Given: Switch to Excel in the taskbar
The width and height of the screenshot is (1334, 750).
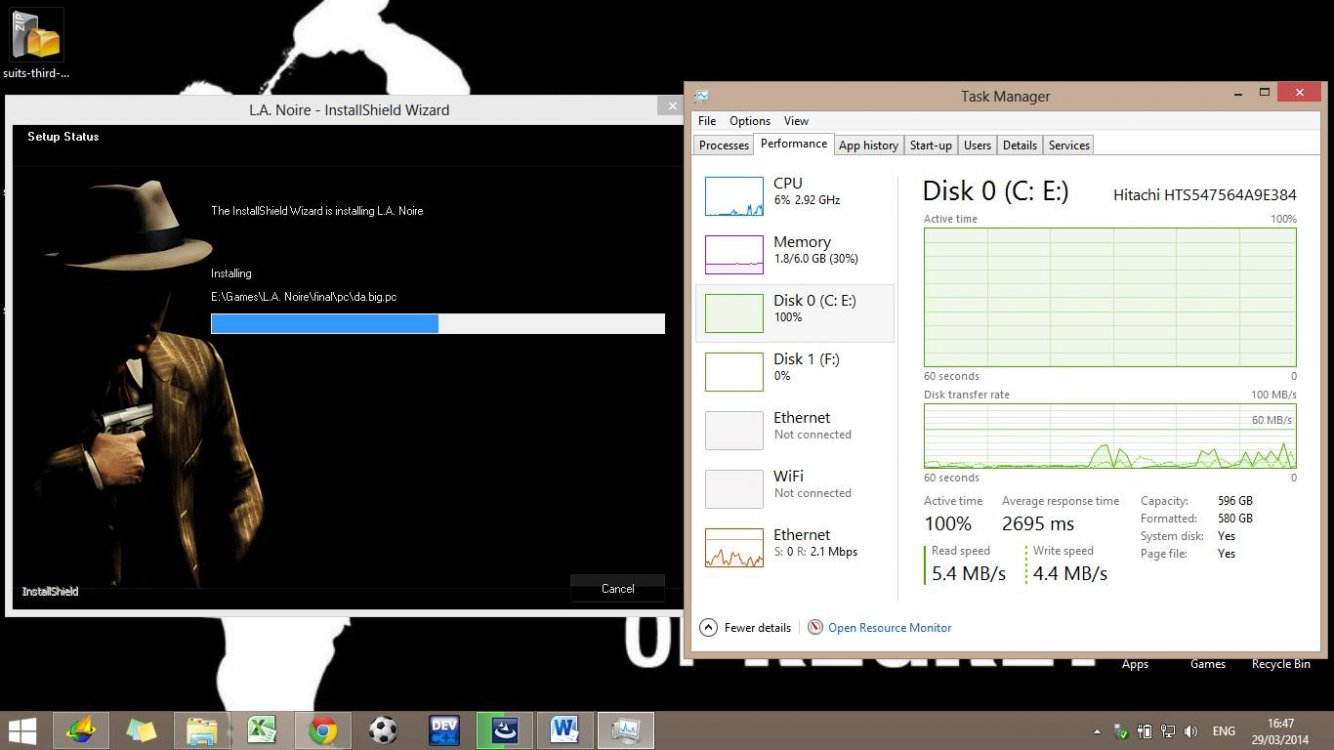Looking at the screenshot, I should 262,731.
